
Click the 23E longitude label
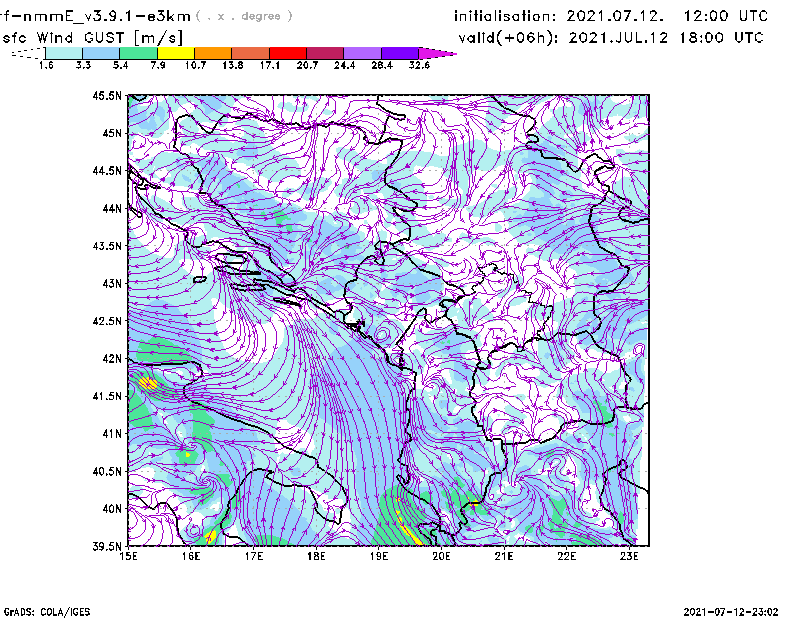click(629, 556)
